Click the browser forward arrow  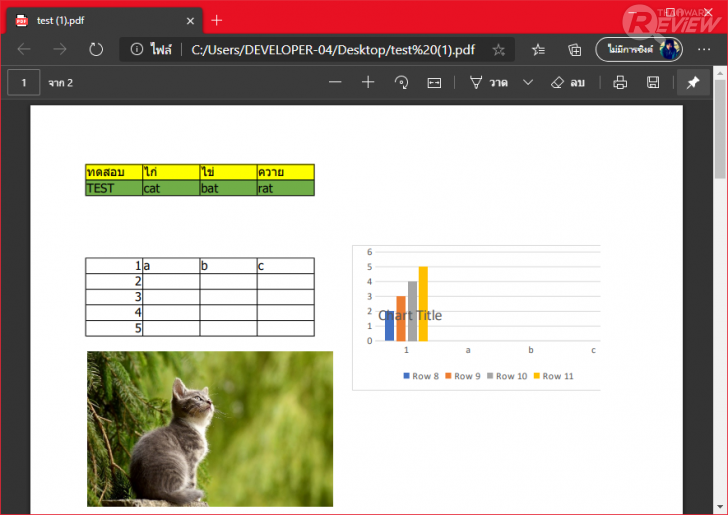tap(60, 49)
